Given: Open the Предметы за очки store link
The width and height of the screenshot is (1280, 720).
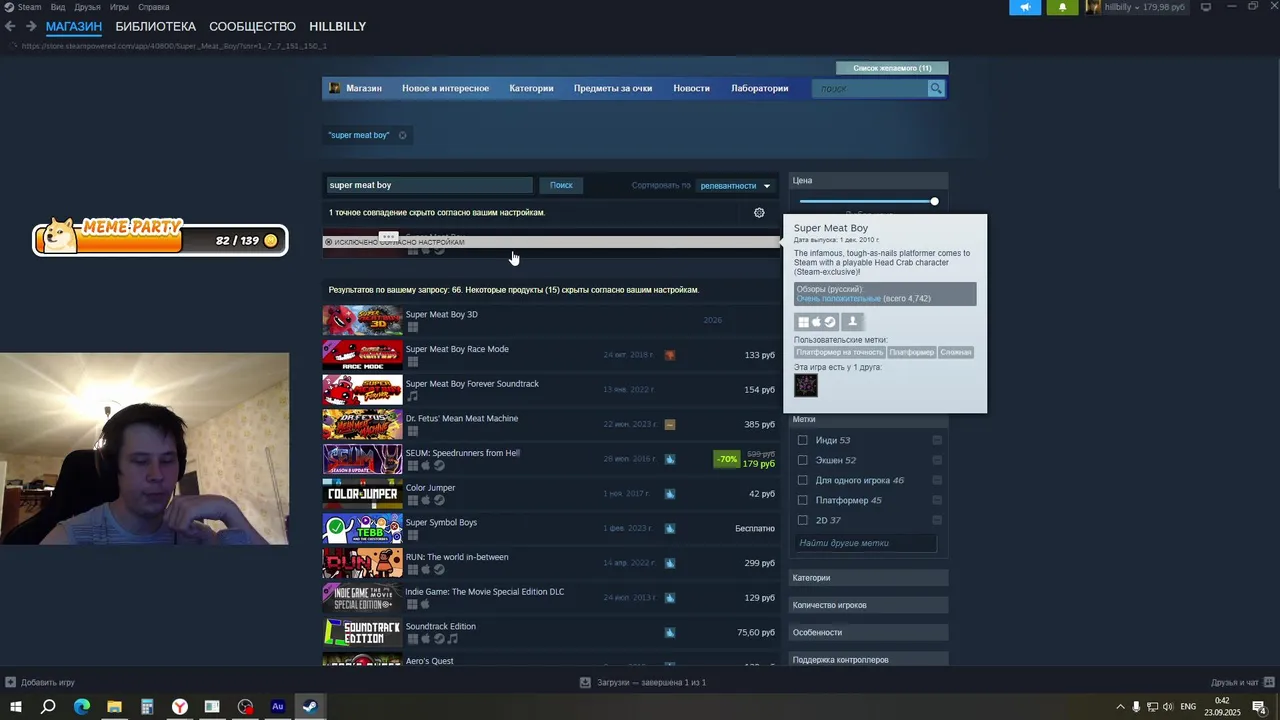Looking at the screenshot, I should (x=613, y=89).
